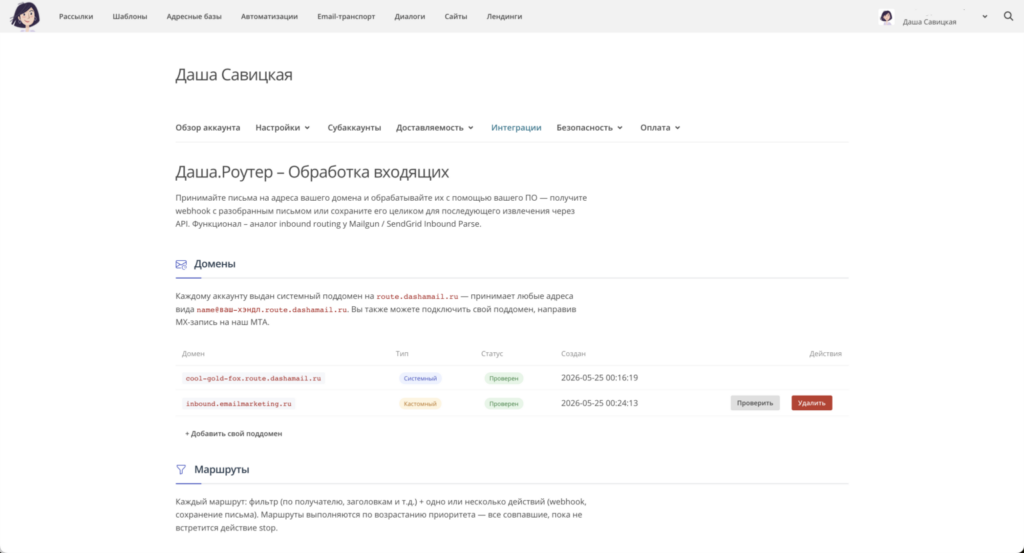Click the date 2026-05-25 00:24:13
This screenshot has height=553, width=1024.
pos(600,403)
